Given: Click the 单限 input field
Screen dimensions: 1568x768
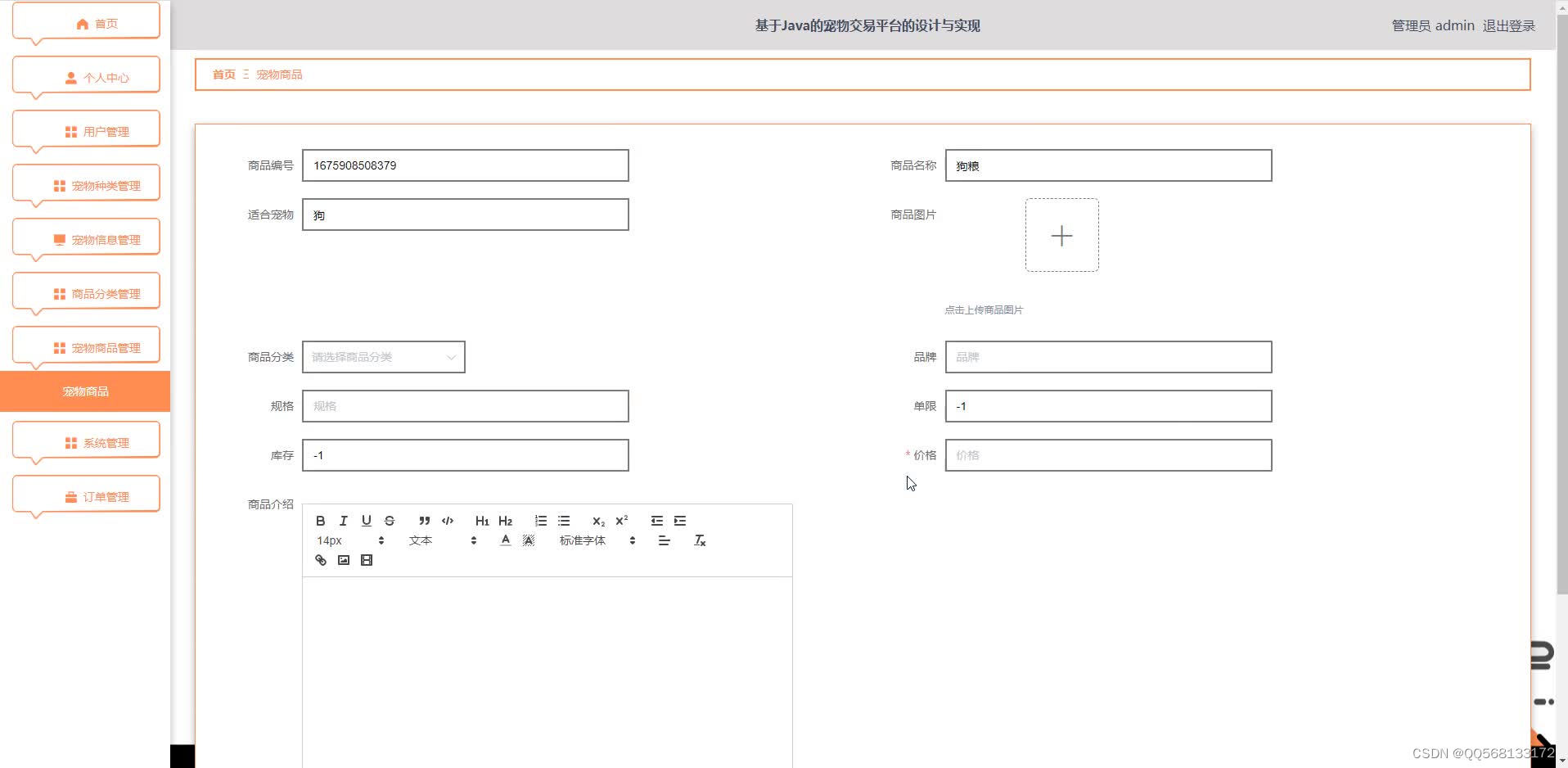Looking at the screenshot, I should point(1109,406).
